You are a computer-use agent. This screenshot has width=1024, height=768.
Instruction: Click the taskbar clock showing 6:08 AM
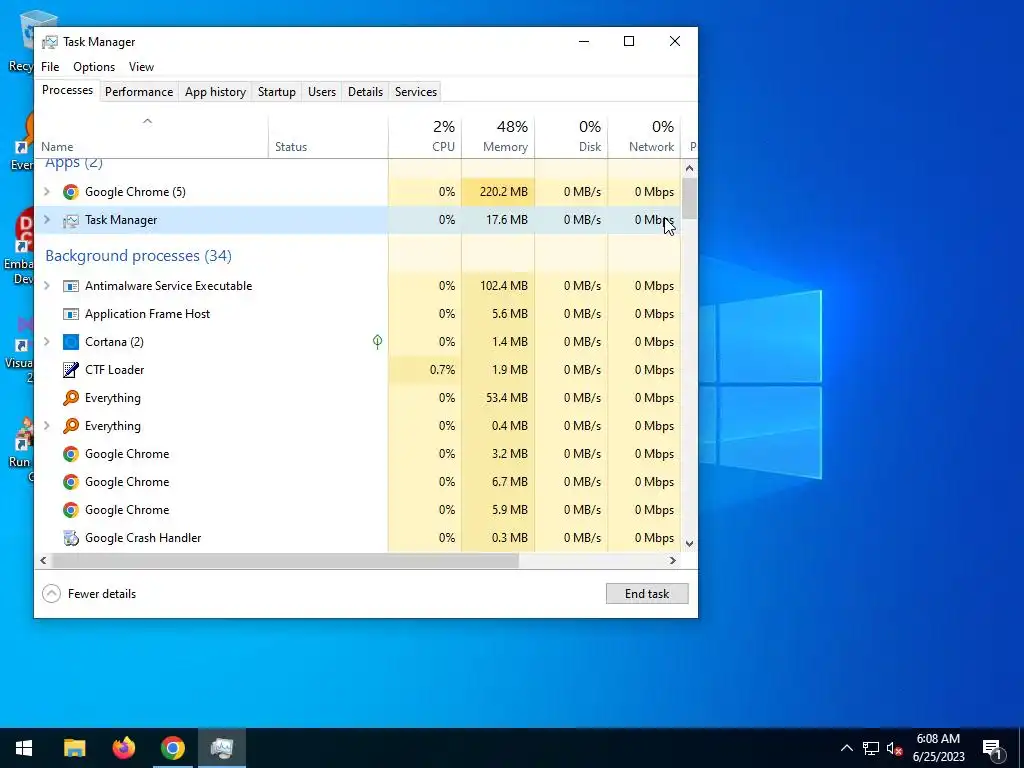[938, 748]
